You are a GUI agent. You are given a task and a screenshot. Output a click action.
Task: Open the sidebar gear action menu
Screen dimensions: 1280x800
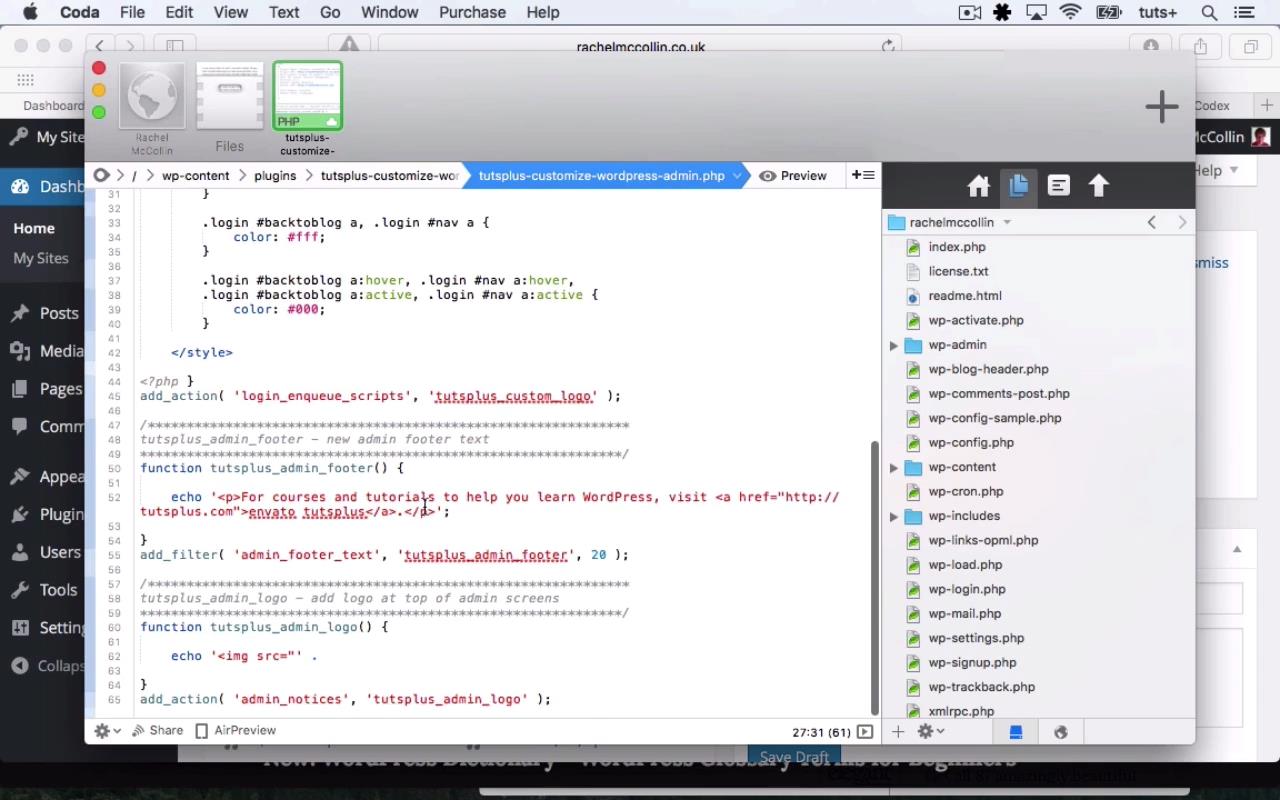tap(931, 732)
